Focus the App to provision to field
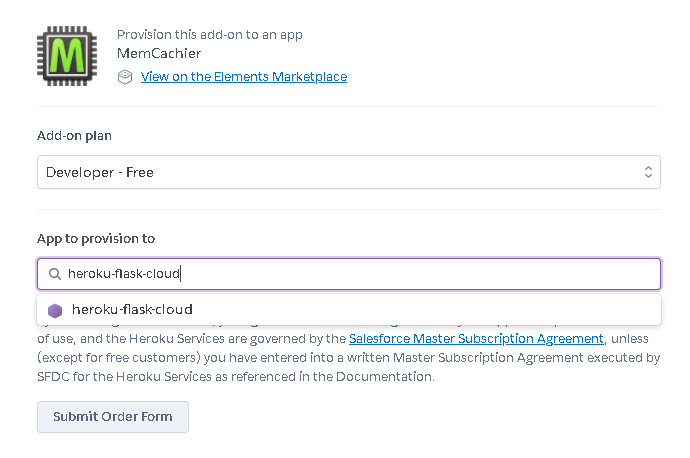This screenshot has height=458, width=690. pyautogui.click(x=349, y=274)
